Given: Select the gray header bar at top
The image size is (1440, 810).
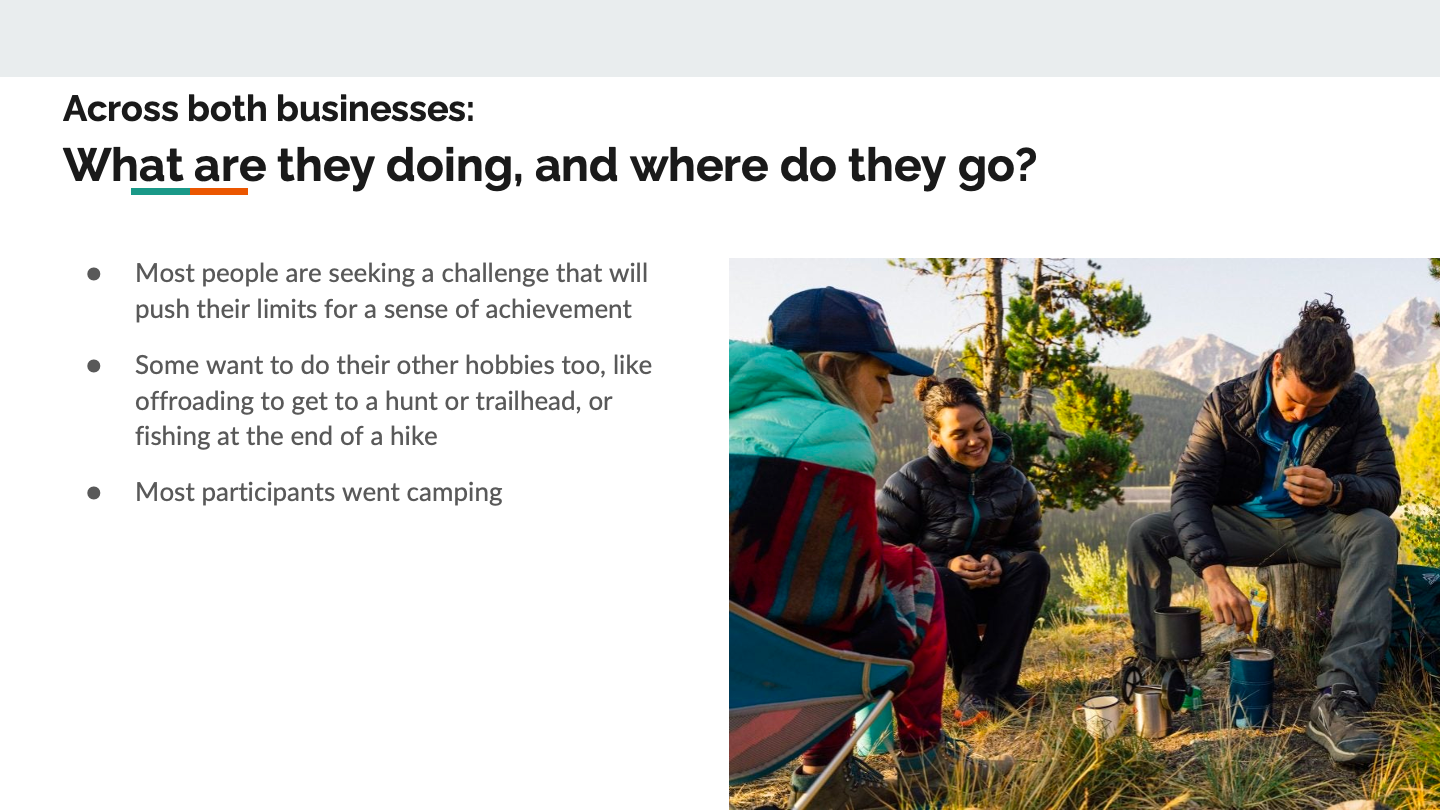Looking at the screenshot, I should 720,38.
